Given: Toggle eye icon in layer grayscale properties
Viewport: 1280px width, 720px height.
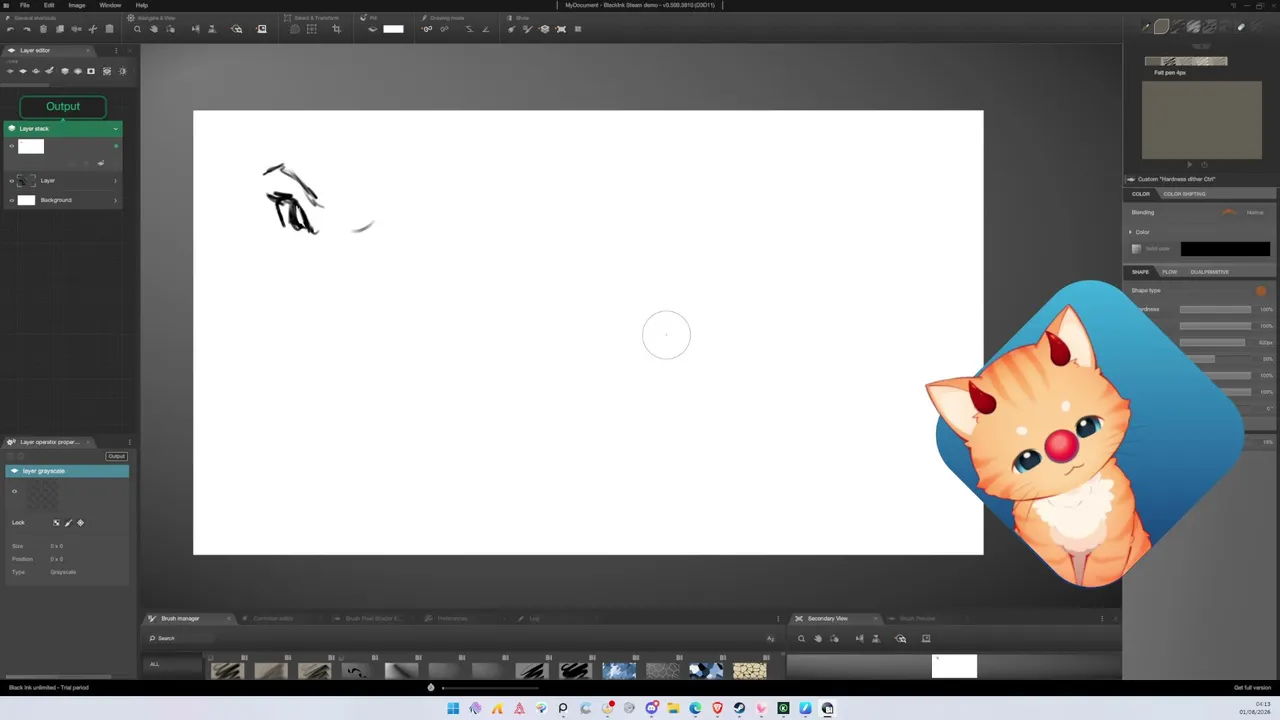Looking at the screenshot, I should pyautogui.click(x=14, y=491).
